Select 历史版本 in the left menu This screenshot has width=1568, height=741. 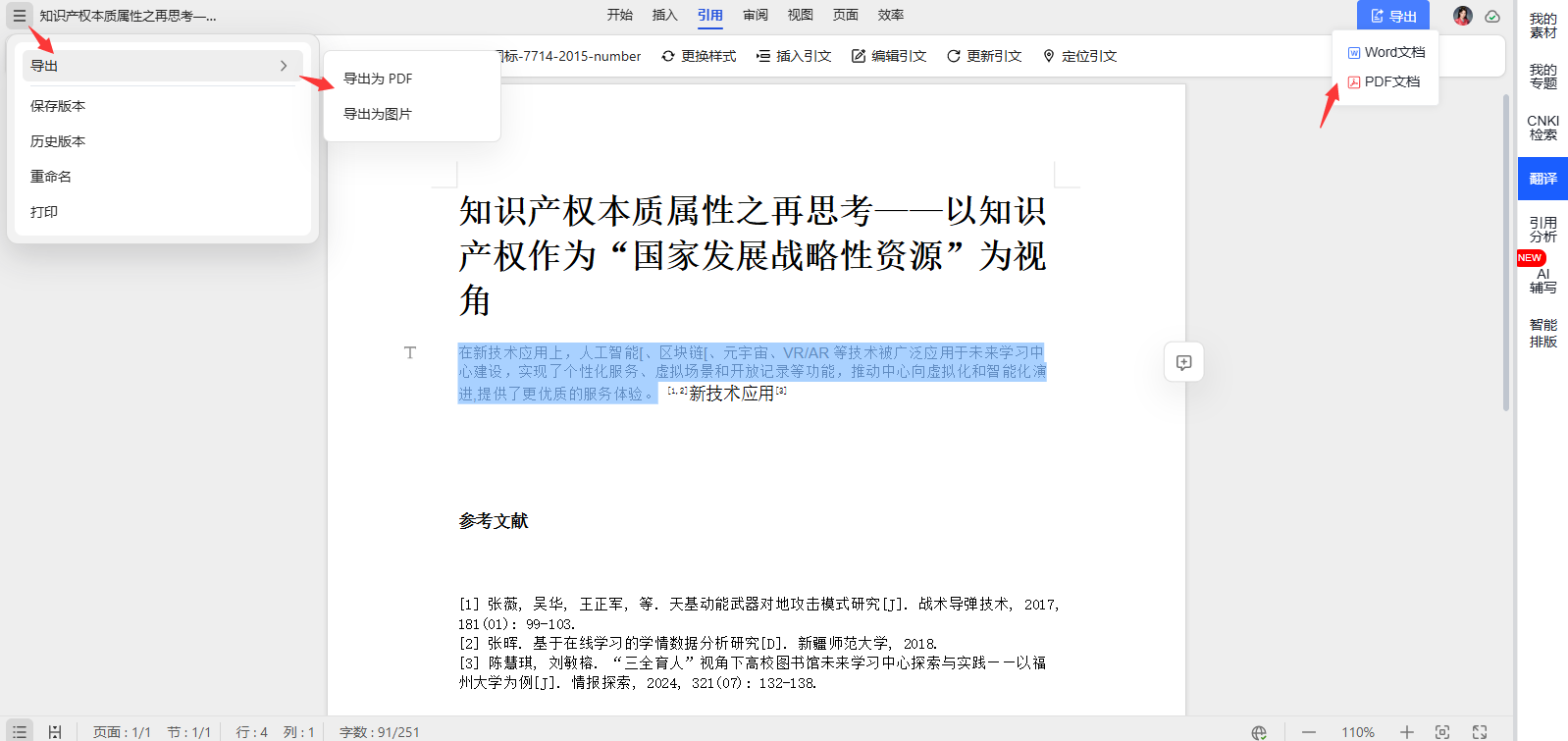point(58,141)
